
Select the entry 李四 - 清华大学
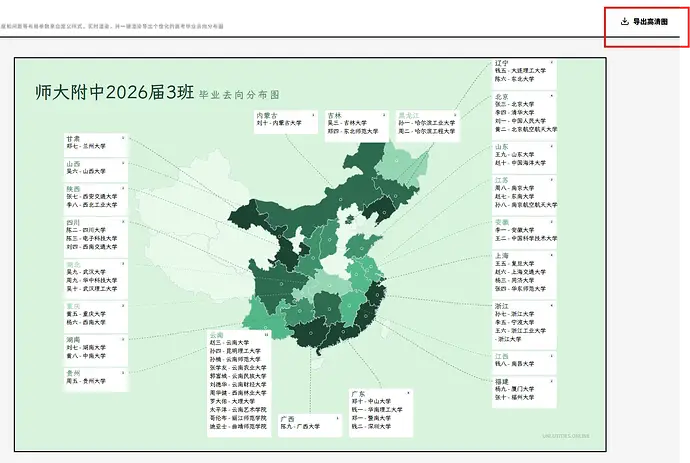coord(514,113)
